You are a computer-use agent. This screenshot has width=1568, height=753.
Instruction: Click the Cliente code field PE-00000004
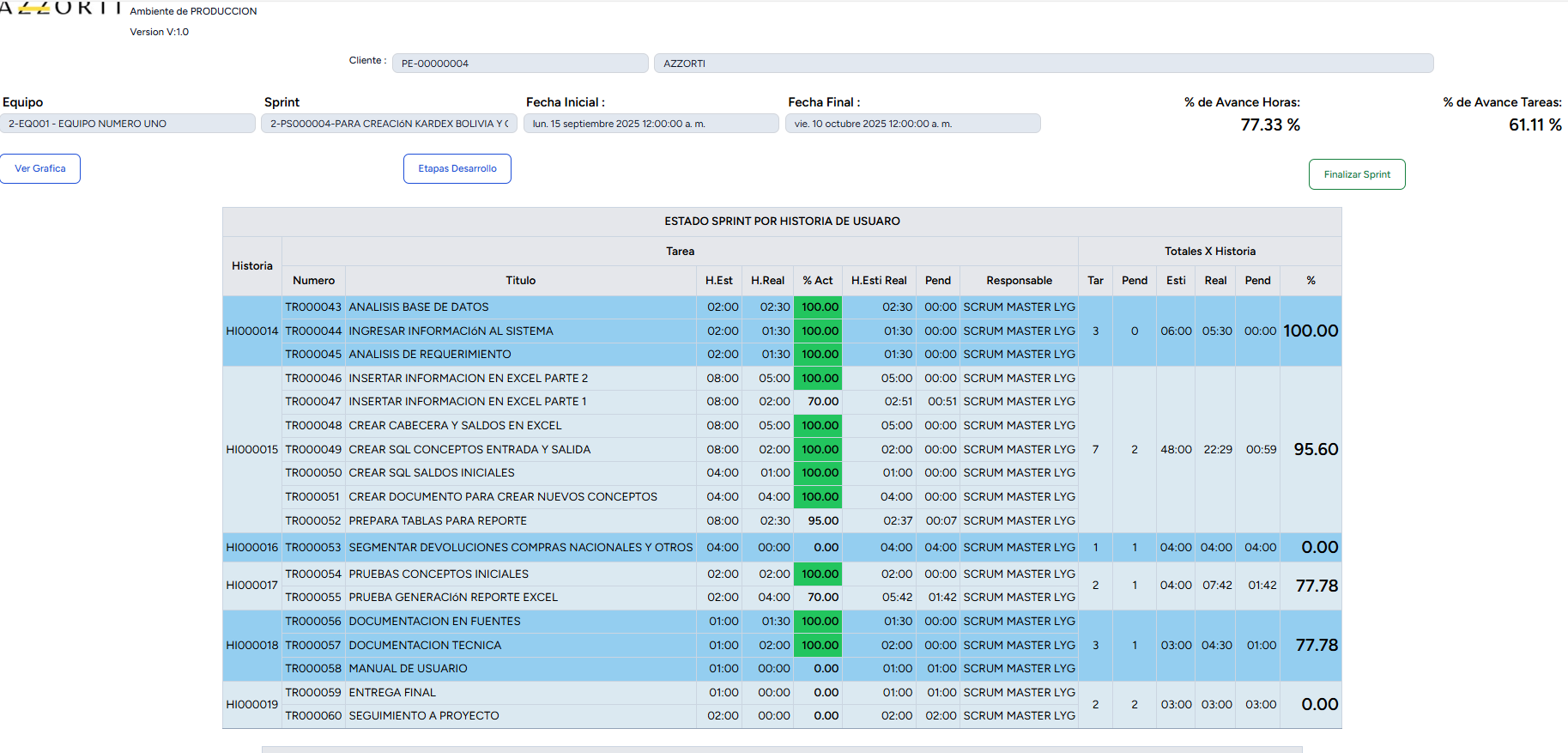pyautogui.click(x=519, y=64)
